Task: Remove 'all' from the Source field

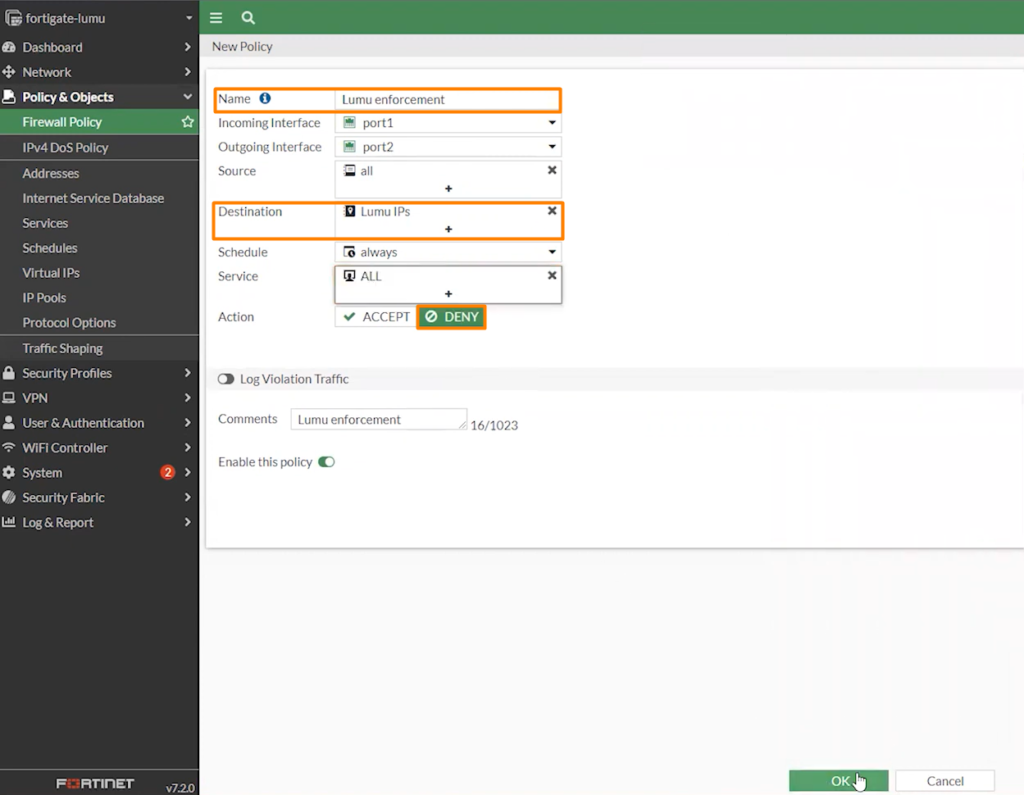Action: click(x=552, y=171)
